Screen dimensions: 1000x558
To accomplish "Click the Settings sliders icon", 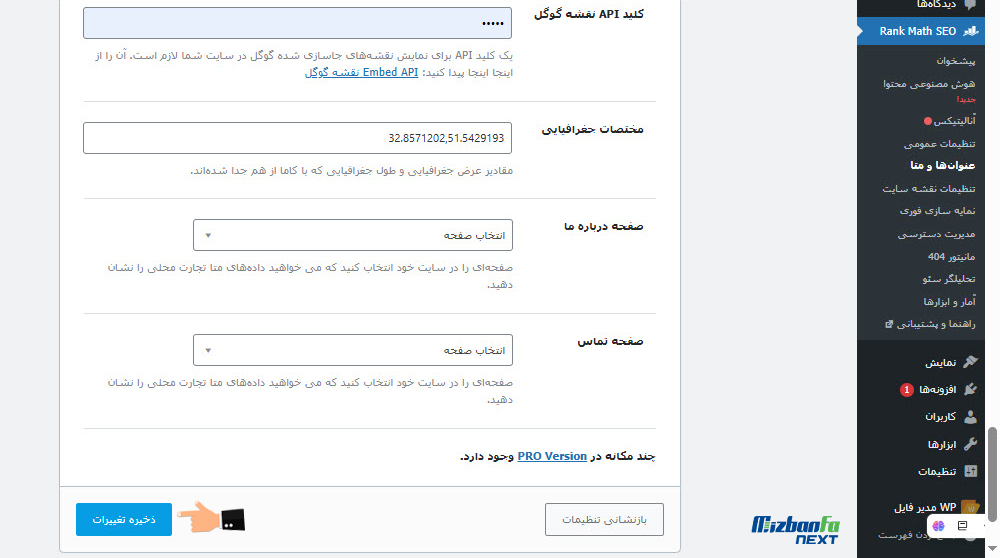I will pos(971,471).
